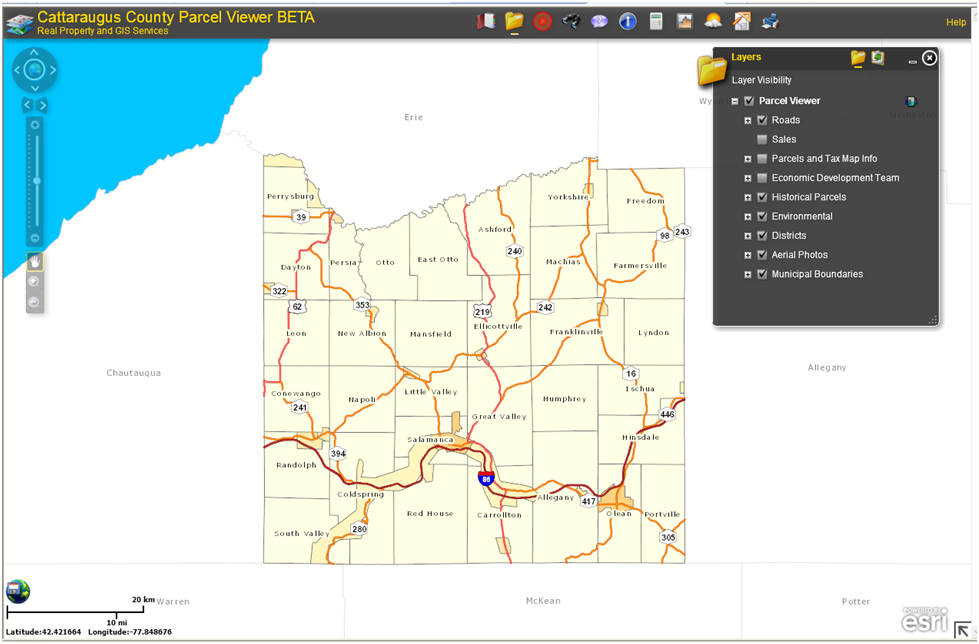Switch to the legend icon in Layers panel

point(878,58)
